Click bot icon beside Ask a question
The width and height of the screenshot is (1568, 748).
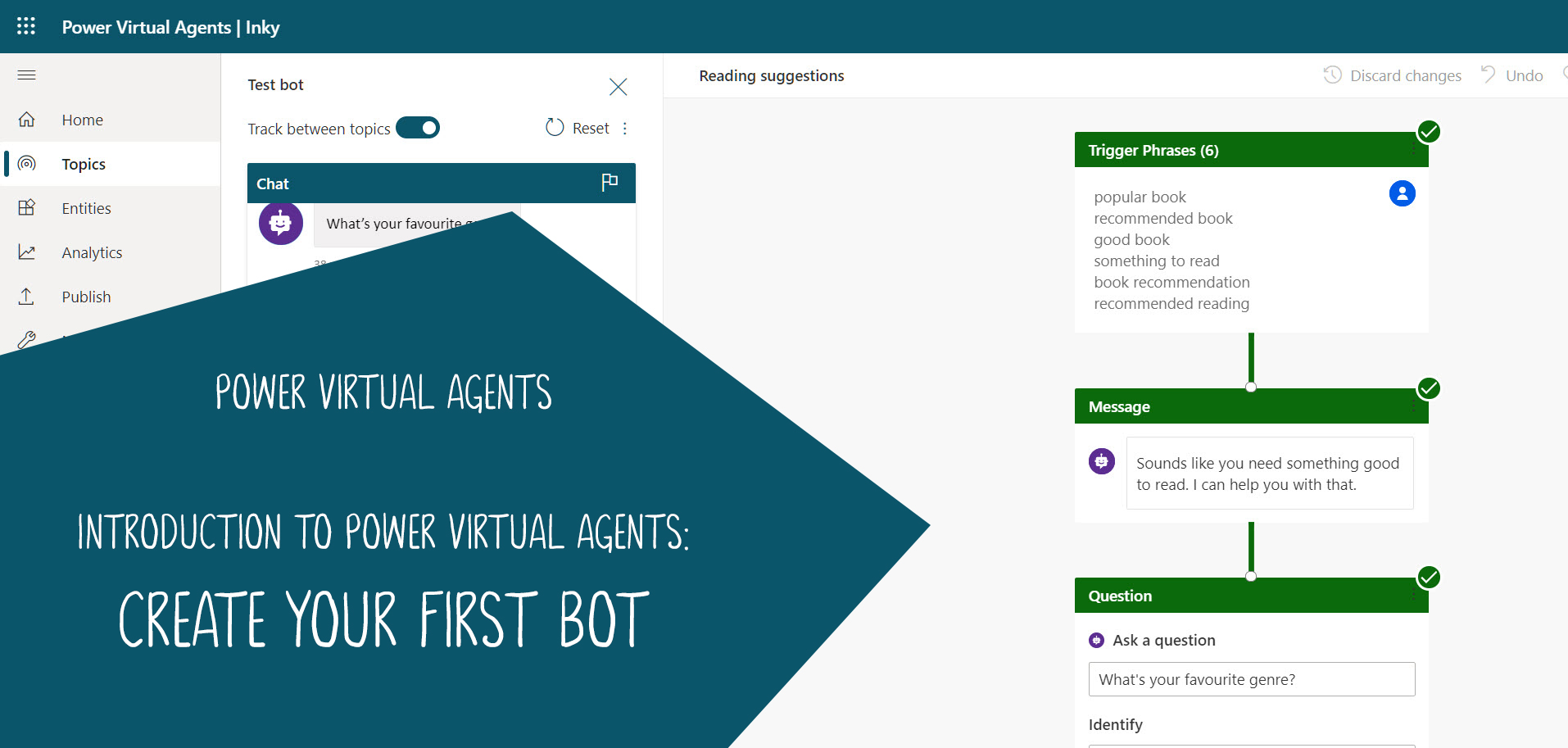pos(1096,641)
